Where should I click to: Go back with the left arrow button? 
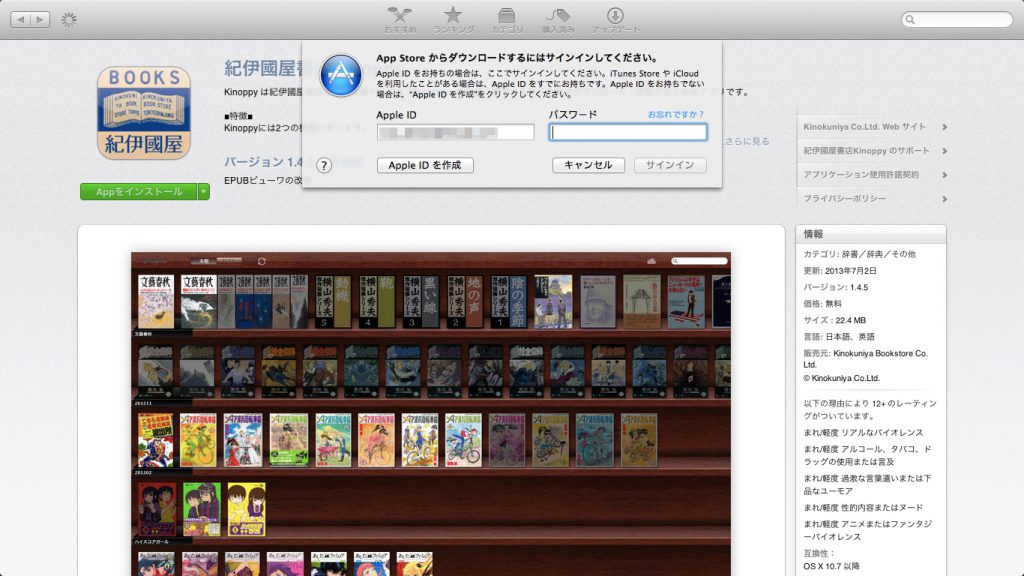[21, 20]
